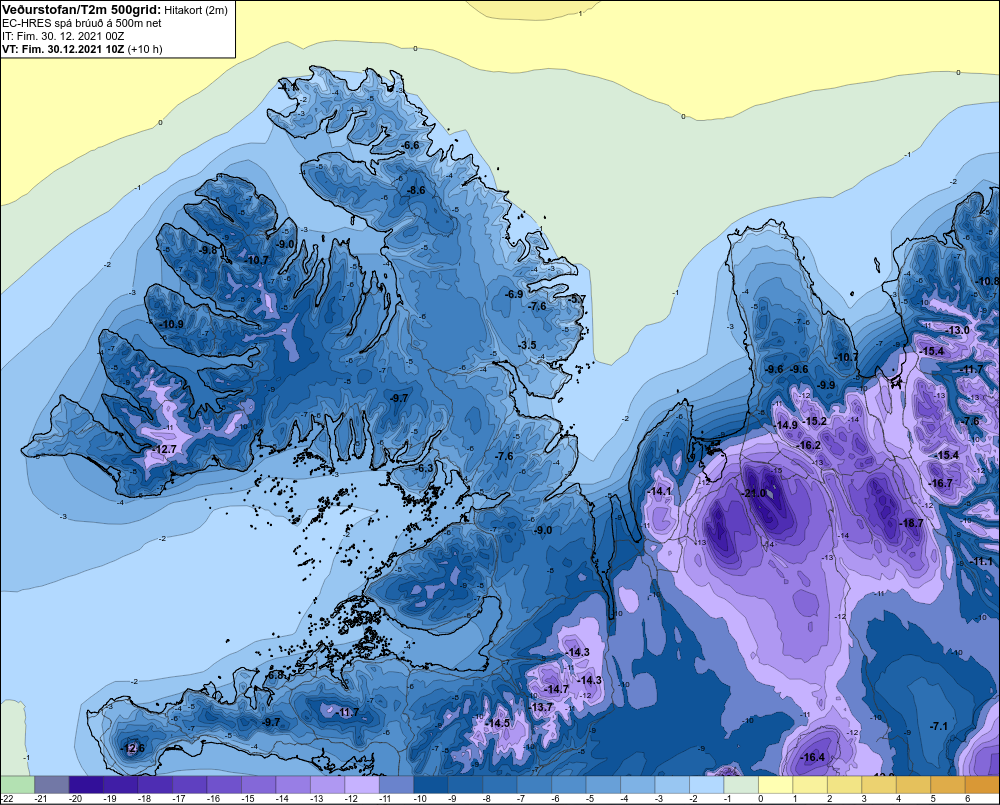Click the 'IT: Fim. 30. 12. 2021 00Z' line
Viewport: 1000px width, 805px height.
click(63, 36)
